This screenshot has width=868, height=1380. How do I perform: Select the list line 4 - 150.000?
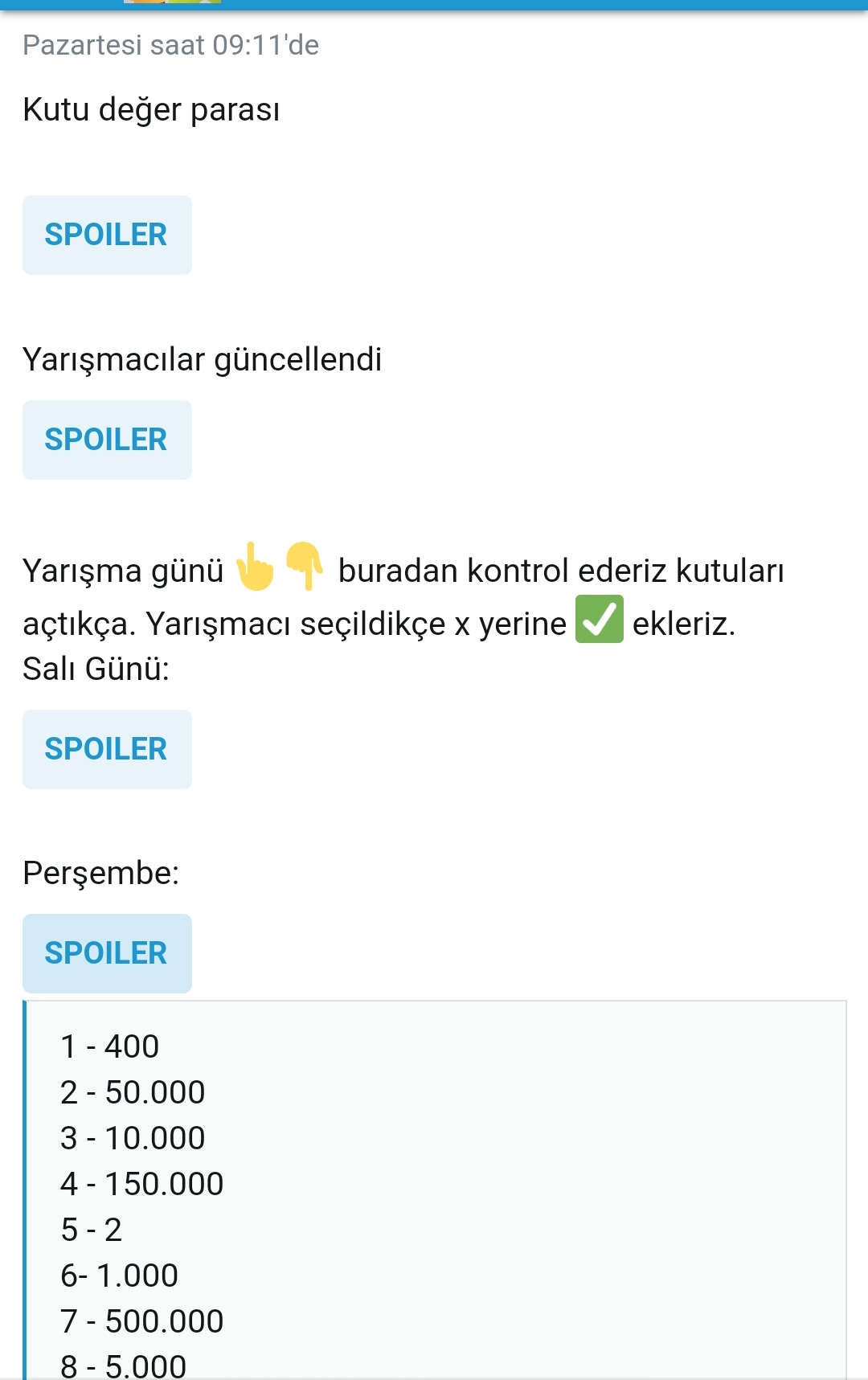click(x=141, y=1184)
